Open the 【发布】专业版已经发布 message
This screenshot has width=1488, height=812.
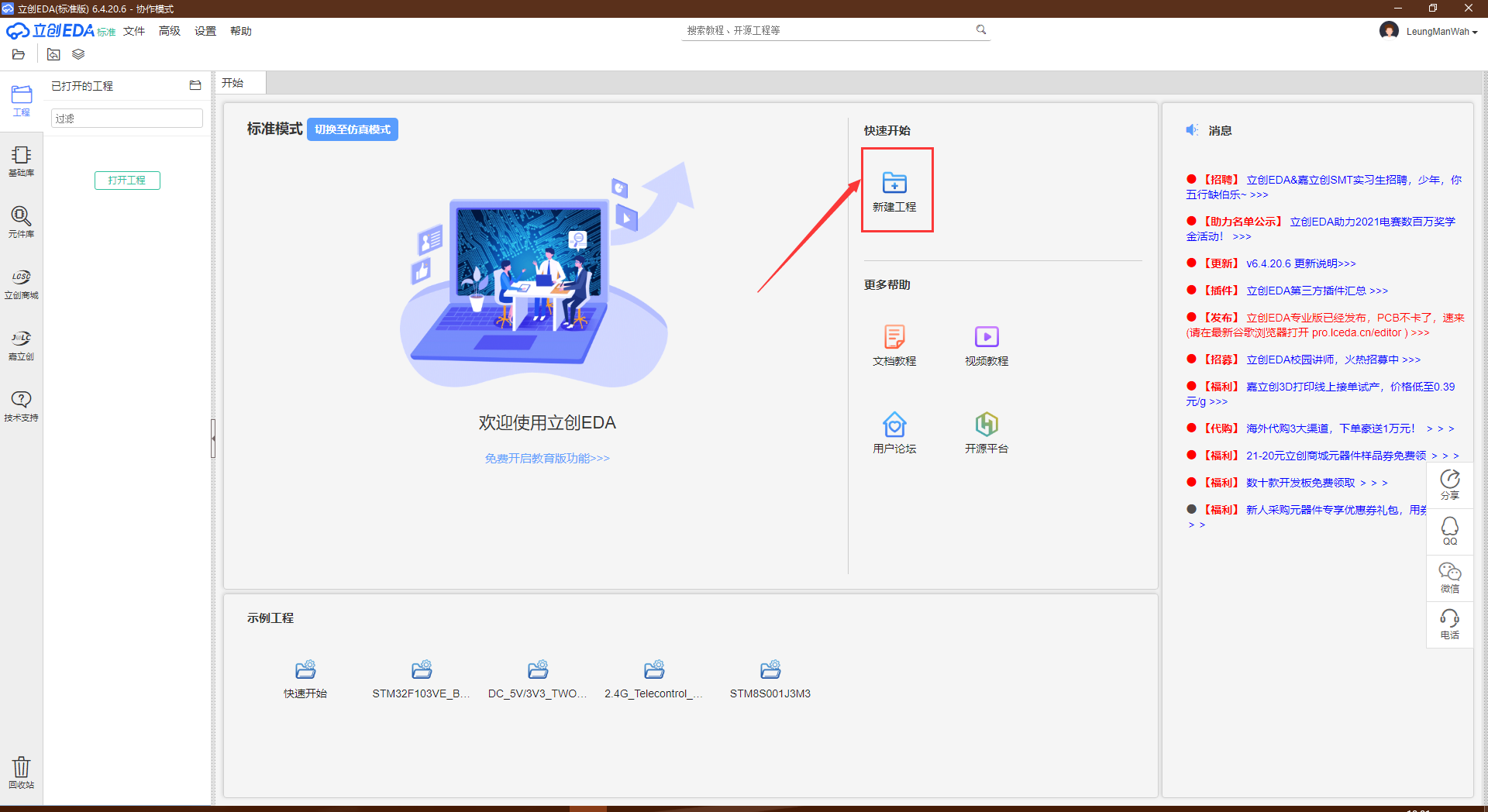tap(1325, 325)
